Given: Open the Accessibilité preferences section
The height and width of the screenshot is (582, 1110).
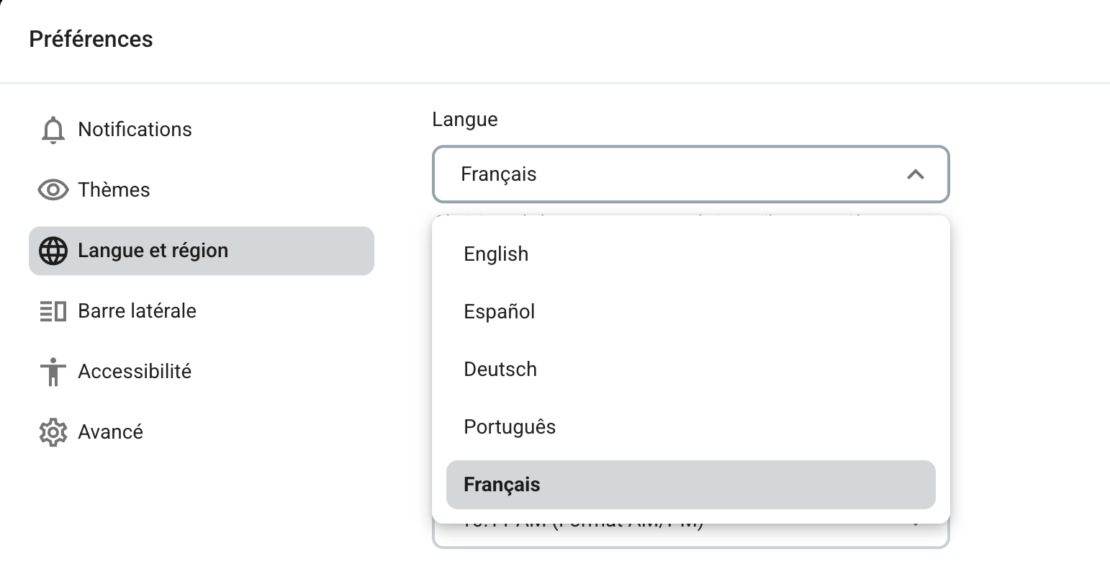Looking at the screenshot, I should coord(133,370).
